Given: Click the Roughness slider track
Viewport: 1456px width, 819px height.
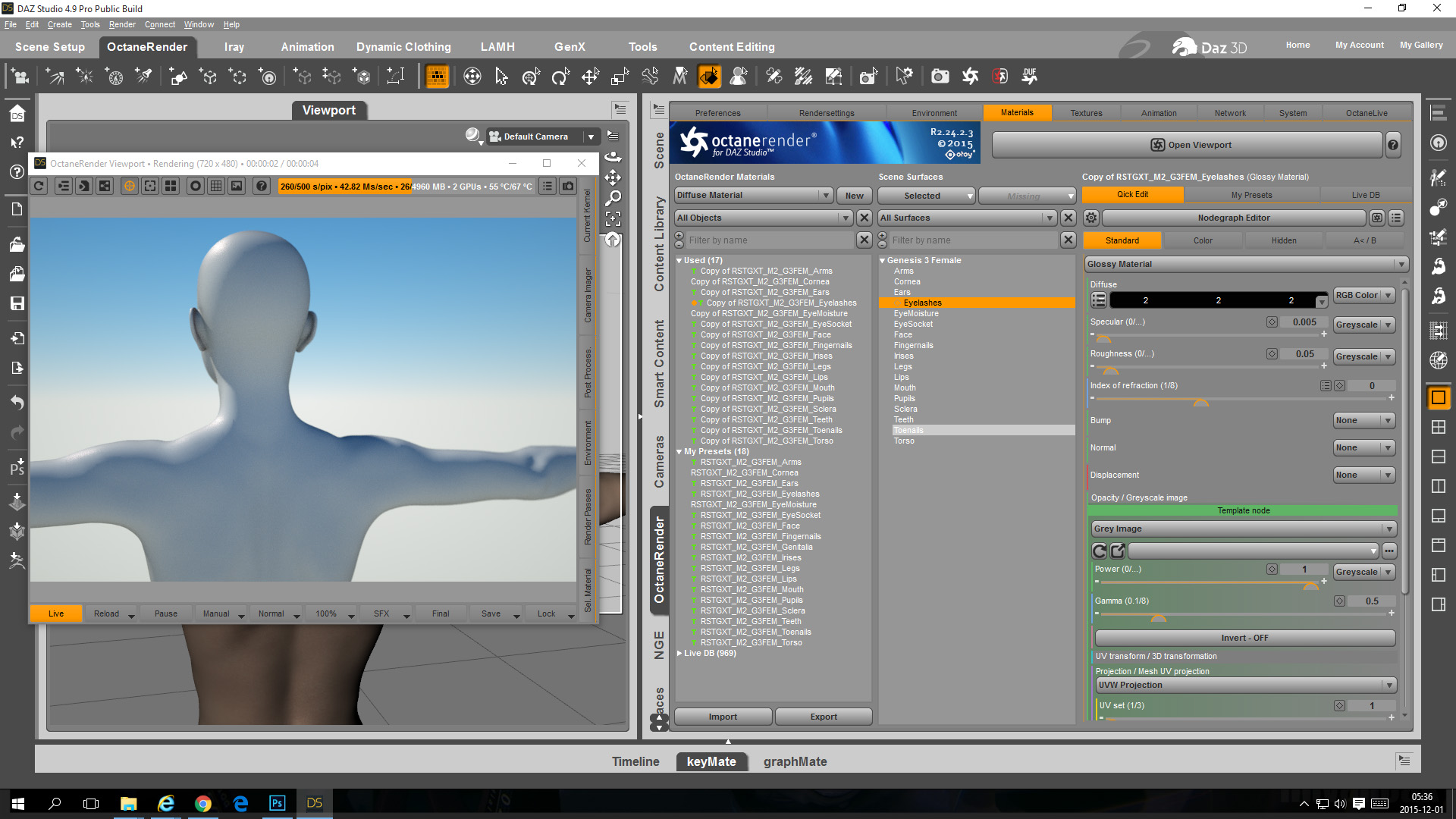Looking at the screenshot, I should (x=1213, y=367).
